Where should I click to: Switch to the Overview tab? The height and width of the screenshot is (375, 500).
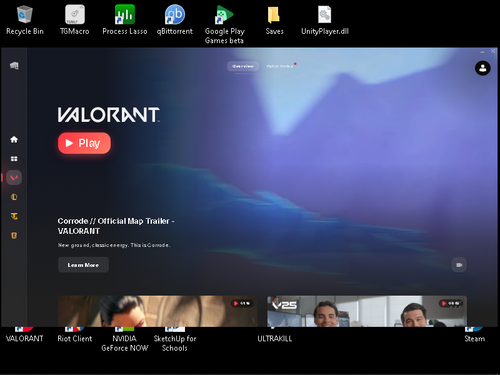pos(243,66)
